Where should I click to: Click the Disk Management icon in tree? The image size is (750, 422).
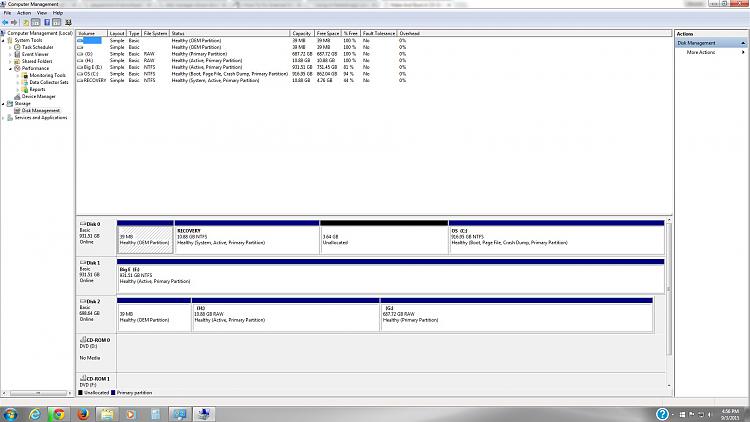pos(17,111)
